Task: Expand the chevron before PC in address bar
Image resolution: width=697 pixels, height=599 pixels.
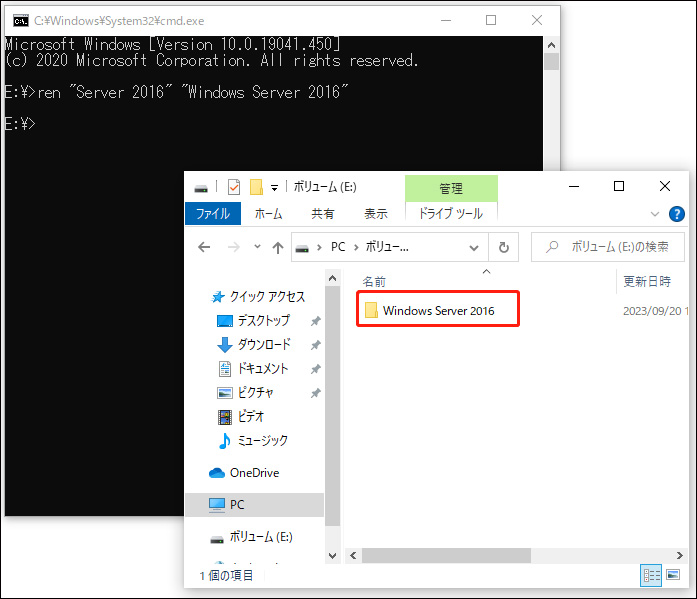Action: click(319, 248)
